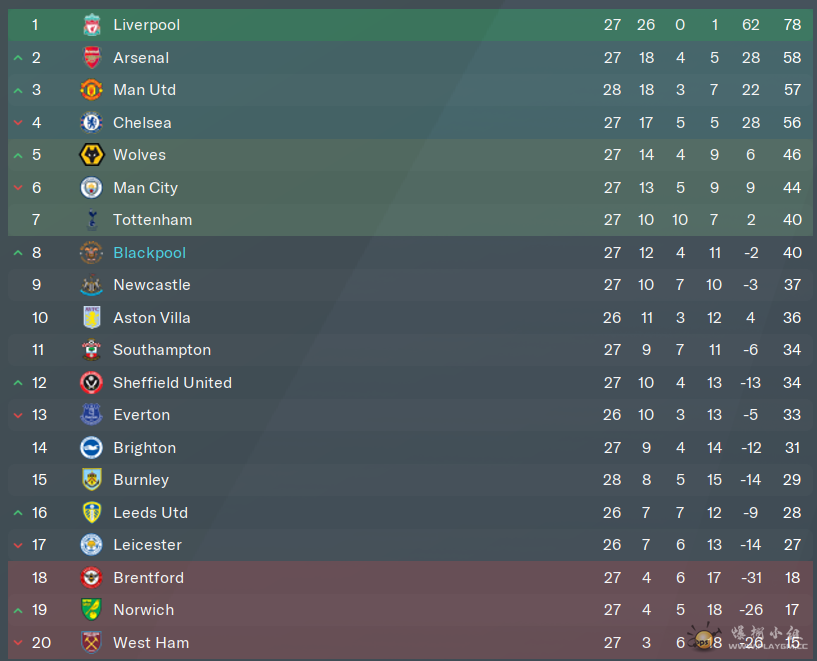
Task: Click the red down arrow beside Leicester
Action: pyautogui.click(x=18, y=546)
